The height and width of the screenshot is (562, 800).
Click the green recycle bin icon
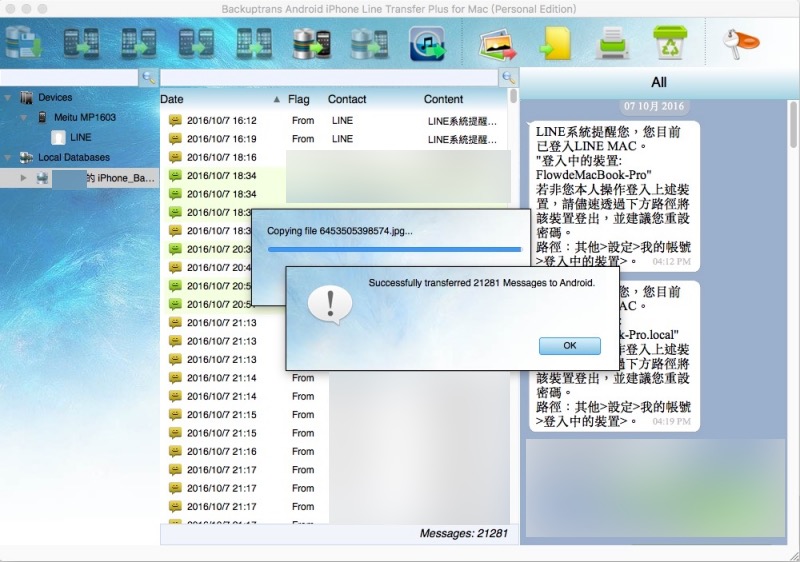pyautogui.click(x=670, y=42)
